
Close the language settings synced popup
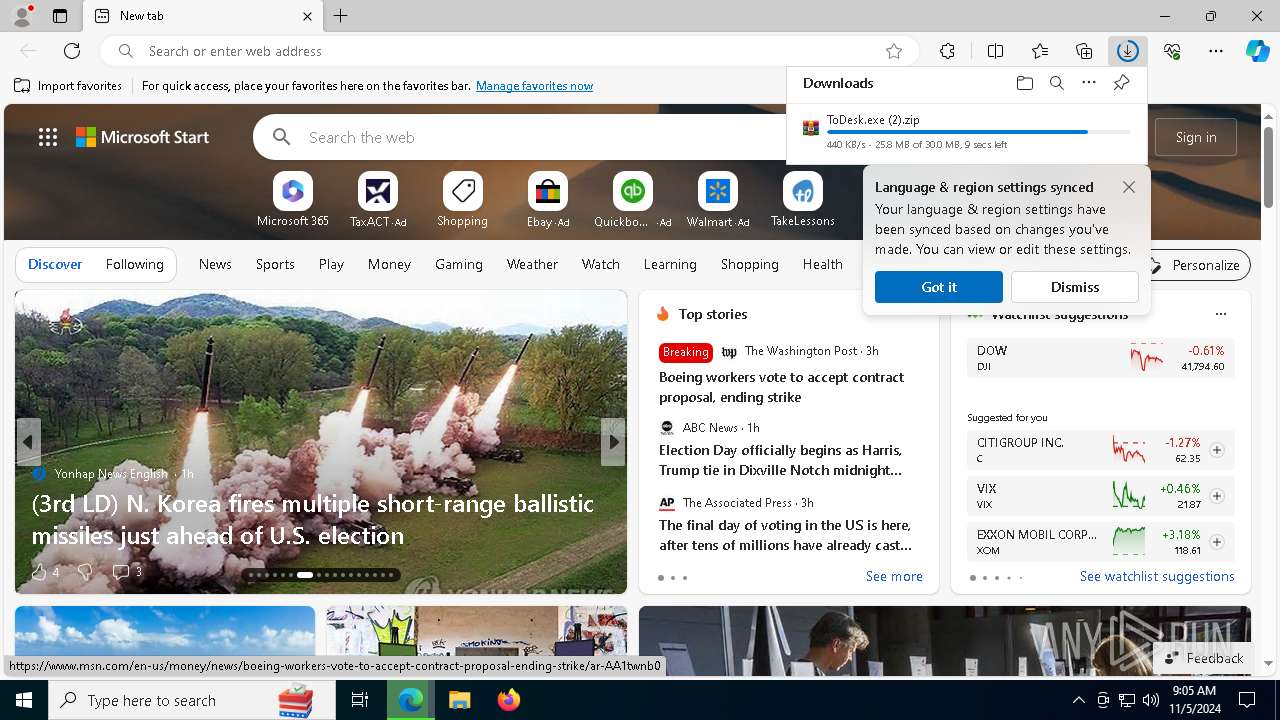pyautogui.click(x=1129, y=187)
